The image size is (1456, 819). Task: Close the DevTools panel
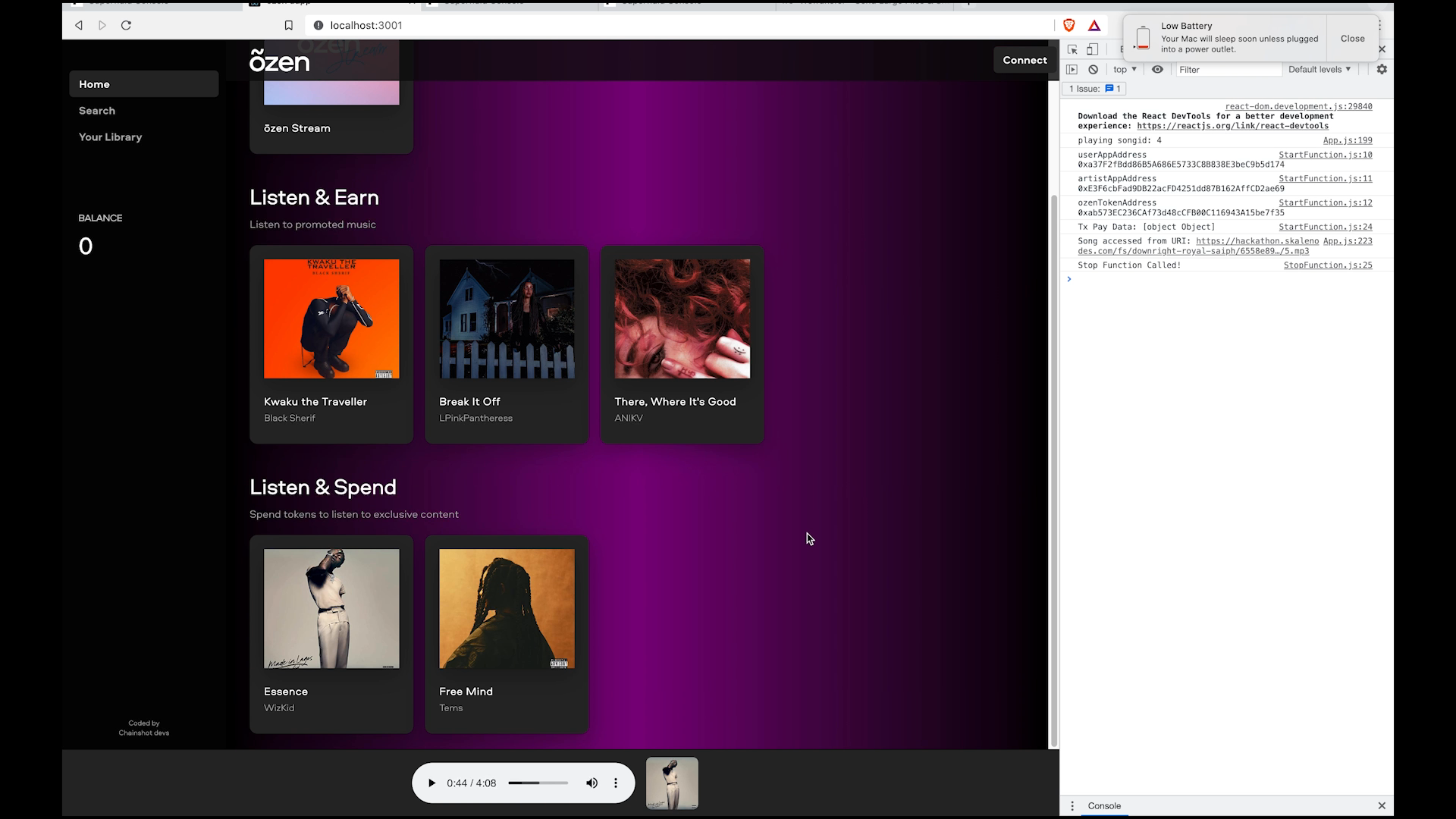(1382, 49)
